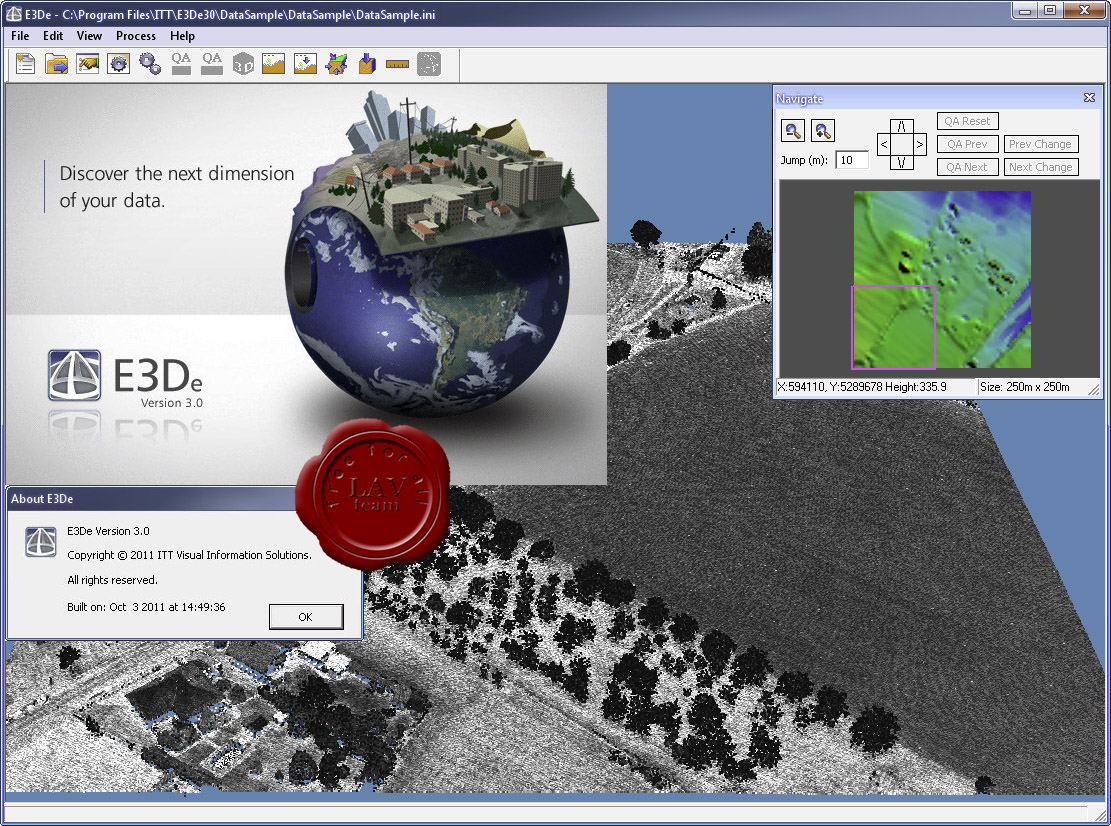
Task: Click the 'E3De Version 3.0' text in About
Action: (x=108, y=531)
